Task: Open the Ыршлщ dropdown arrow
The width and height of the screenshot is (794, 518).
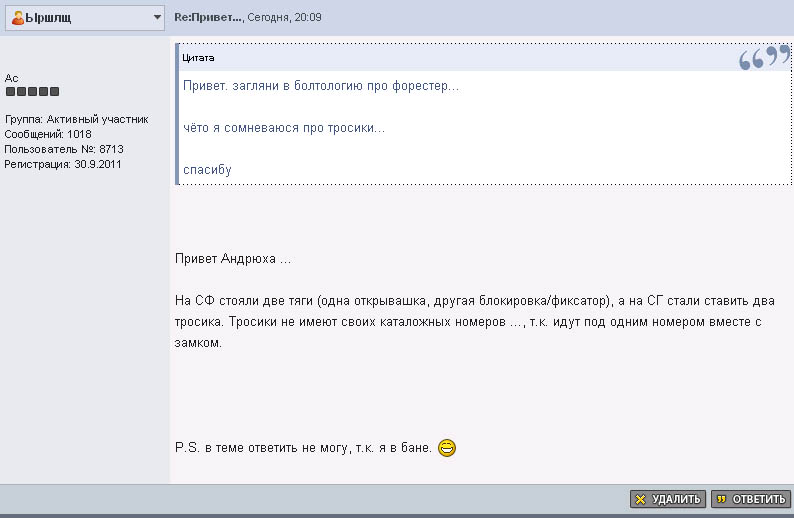Action: [157, 18]
